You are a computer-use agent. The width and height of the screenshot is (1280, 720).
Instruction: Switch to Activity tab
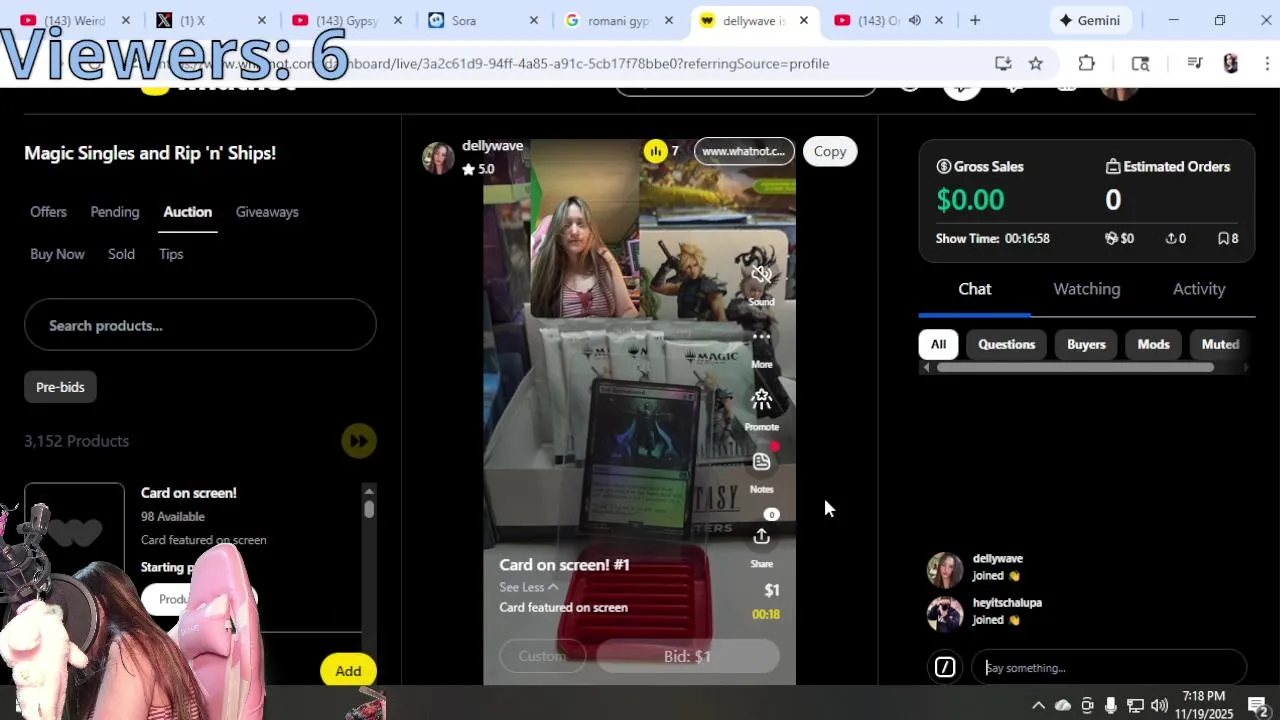click(1199, 289)
